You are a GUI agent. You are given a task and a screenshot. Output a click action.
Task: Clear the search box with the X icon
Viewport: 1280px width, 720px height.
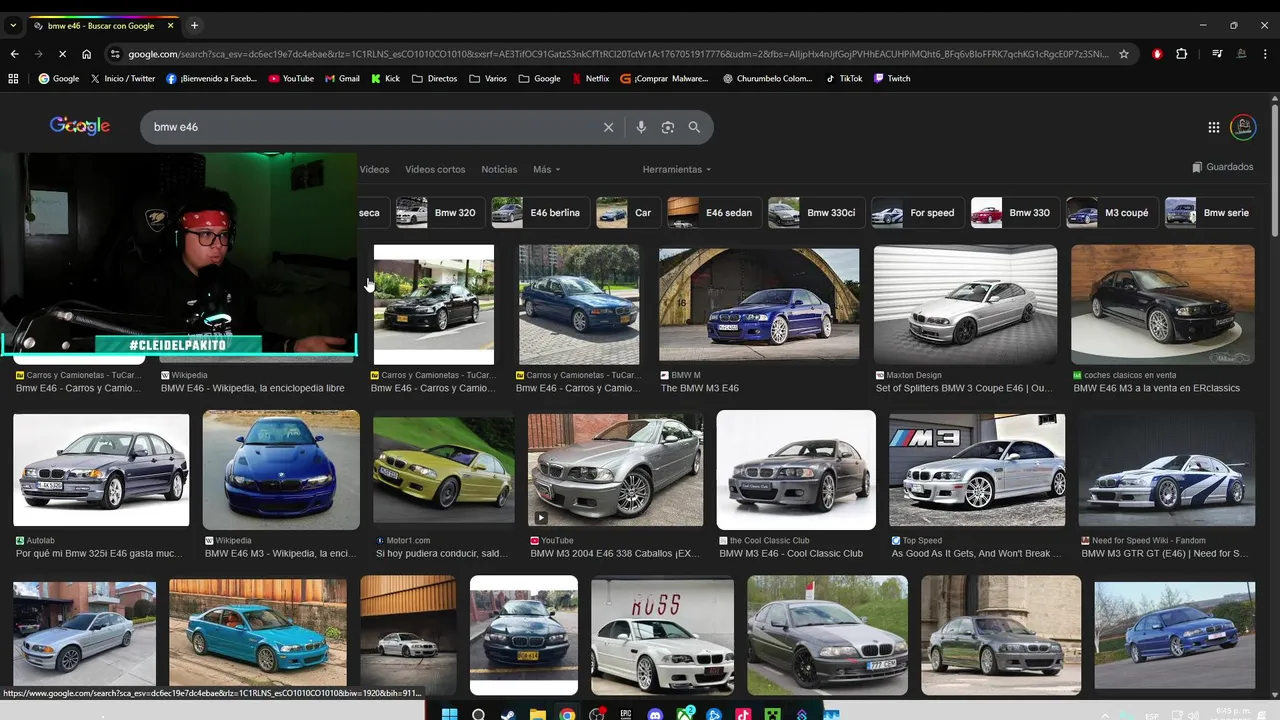[x=608, y=127]
